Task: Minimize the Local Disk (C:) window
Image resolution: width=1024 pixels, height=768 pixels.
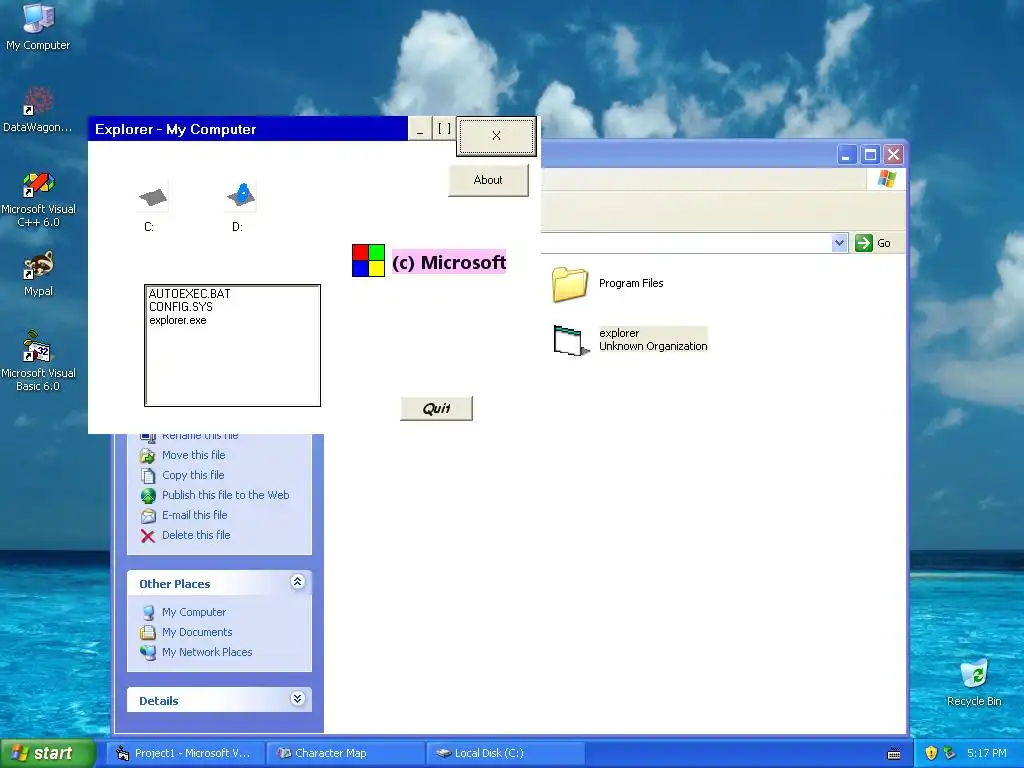Action: (x=847, y=155)
